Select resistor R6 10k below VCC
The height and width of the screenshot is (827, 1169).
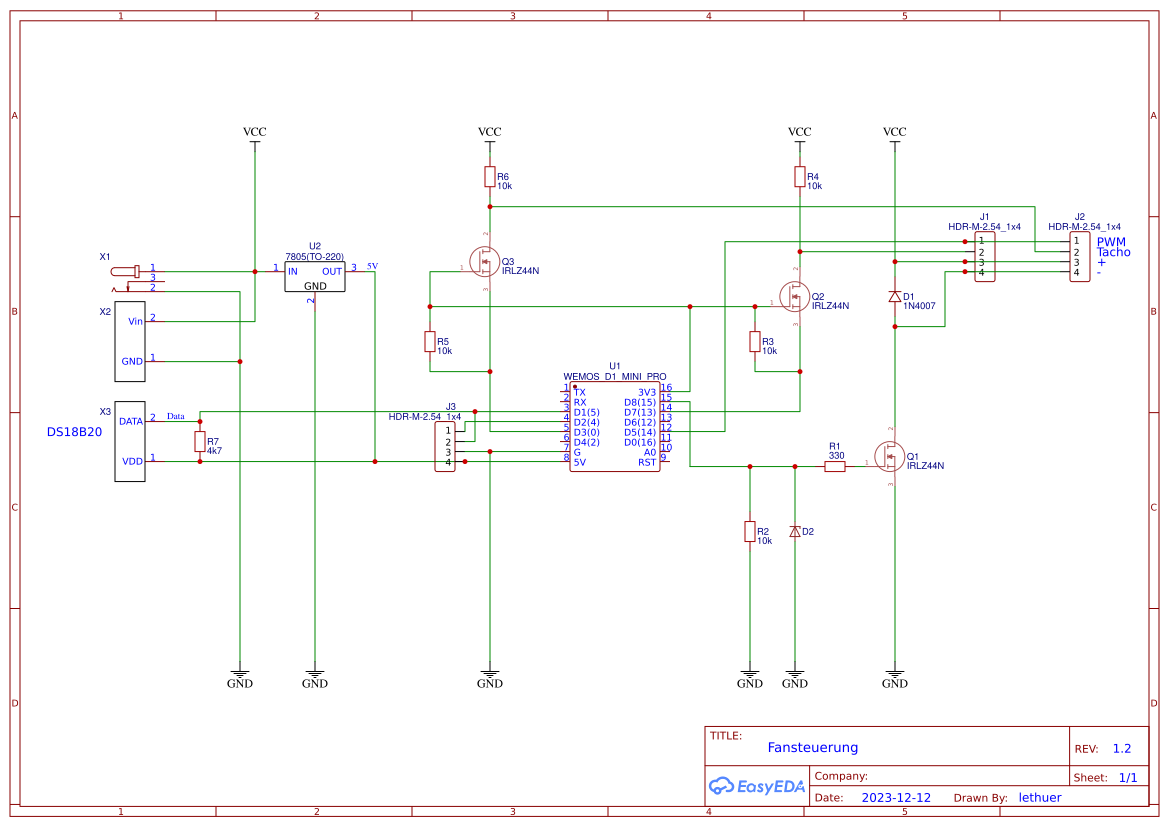[490, 178]
